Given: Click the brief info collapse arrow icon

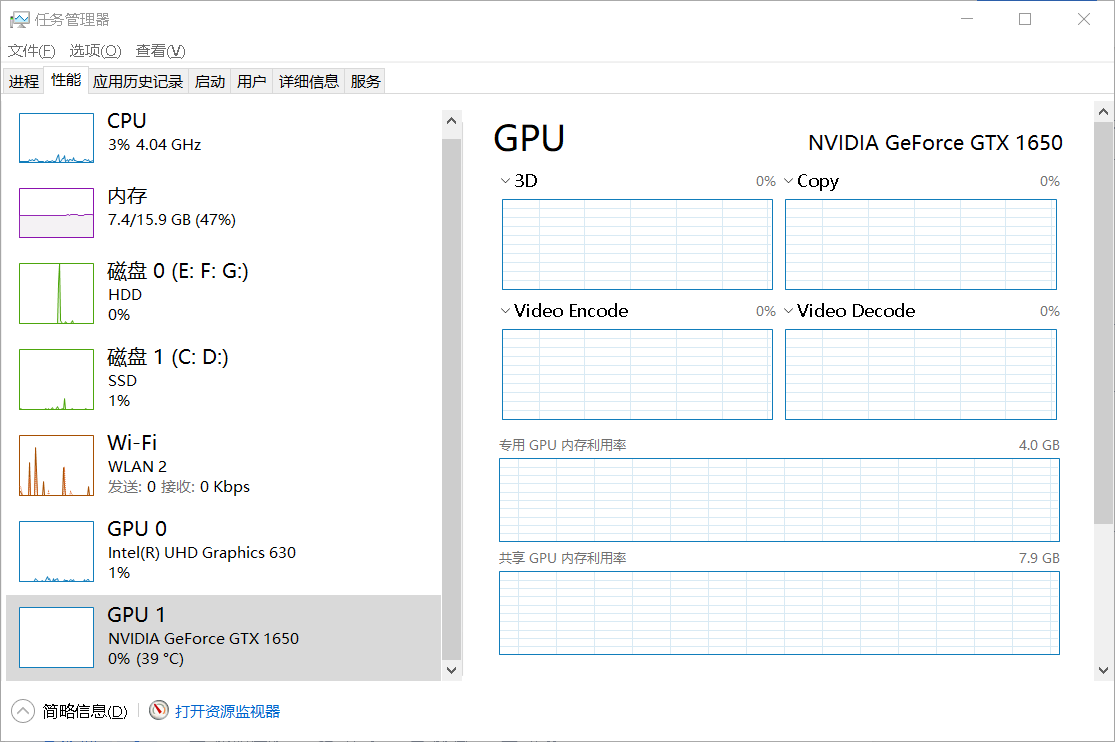Looking at the screenshot, I should (x=23, y=711).
